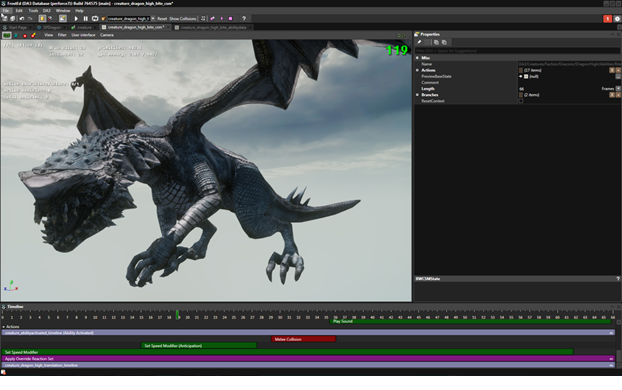Click the first copy icon in Properties
The width and height of the screenshot is (622, 390).
pyautogui.click(x=436, y=42)
